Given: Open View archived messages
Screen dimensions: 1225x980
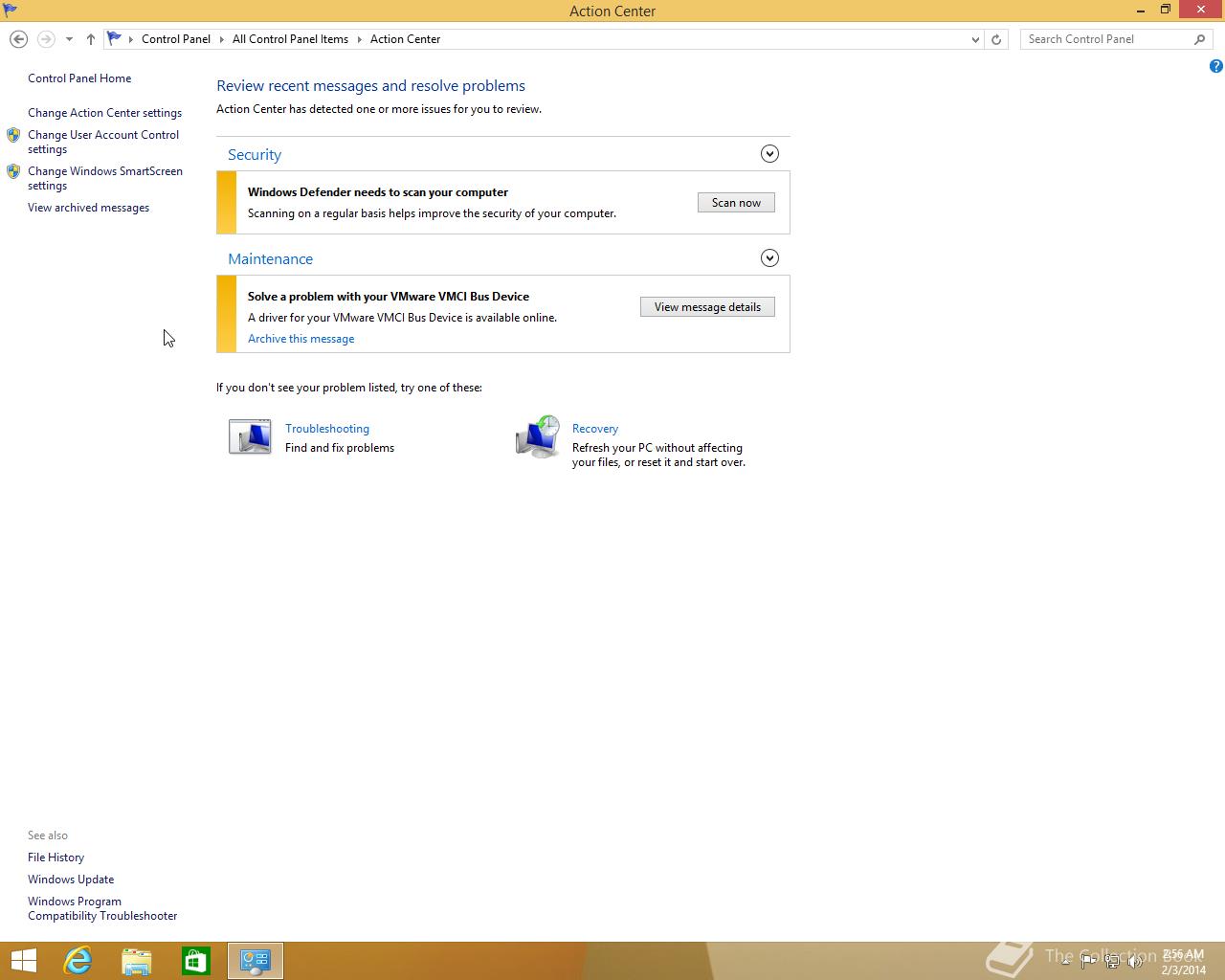Looking at the screenshot, I should 88,208.
